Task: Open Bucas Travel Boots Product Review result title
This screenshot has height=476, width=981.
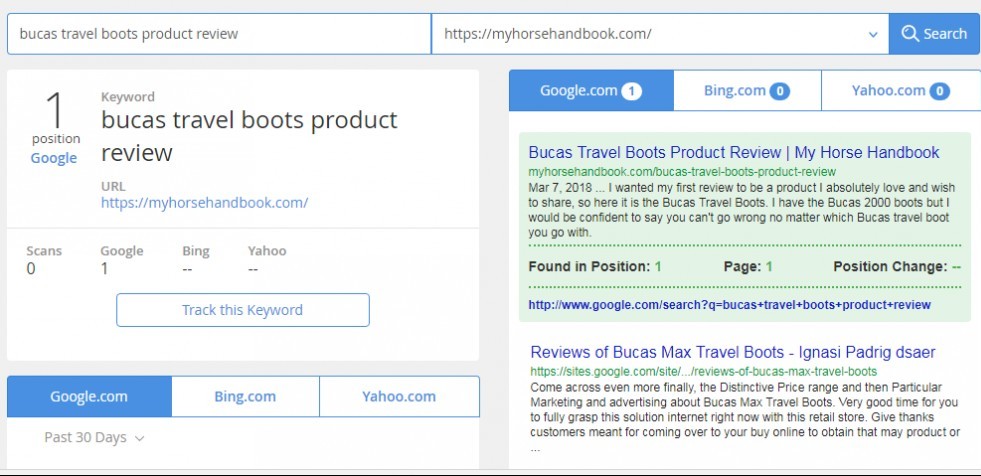Action: point(734,152)
